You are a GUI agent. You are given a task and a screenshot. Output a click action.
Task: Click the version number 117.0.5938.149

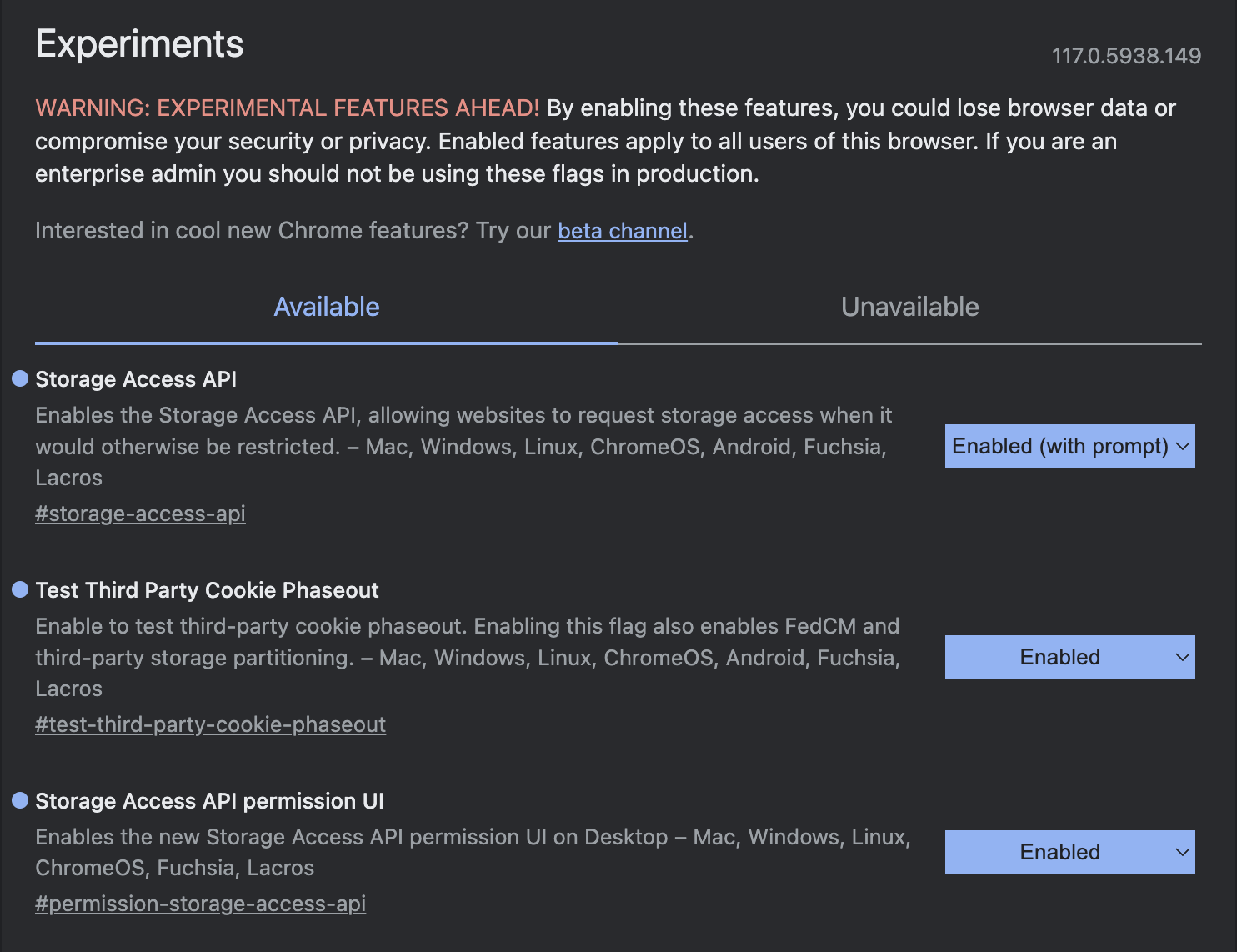pos(1127,56)
